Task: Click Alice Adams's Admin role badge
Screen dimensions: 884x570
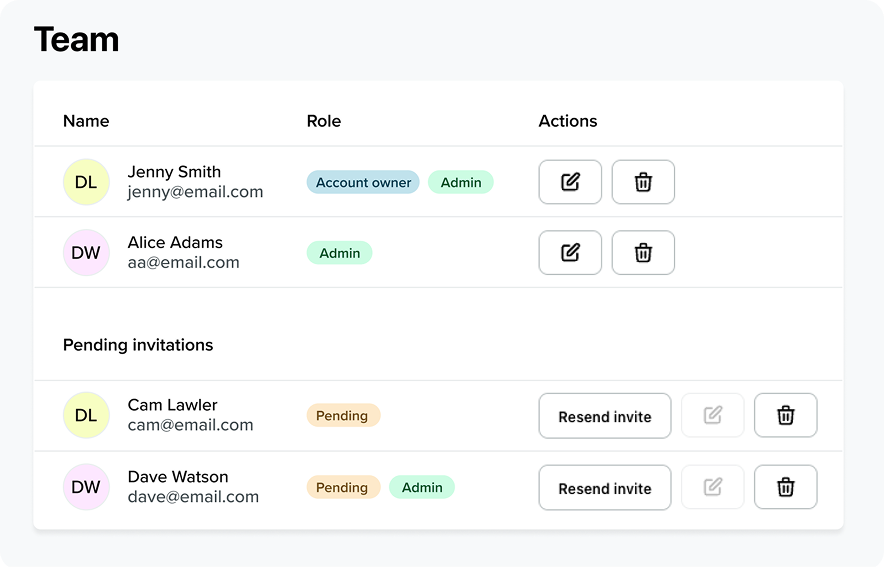Action: click(339, 253)
